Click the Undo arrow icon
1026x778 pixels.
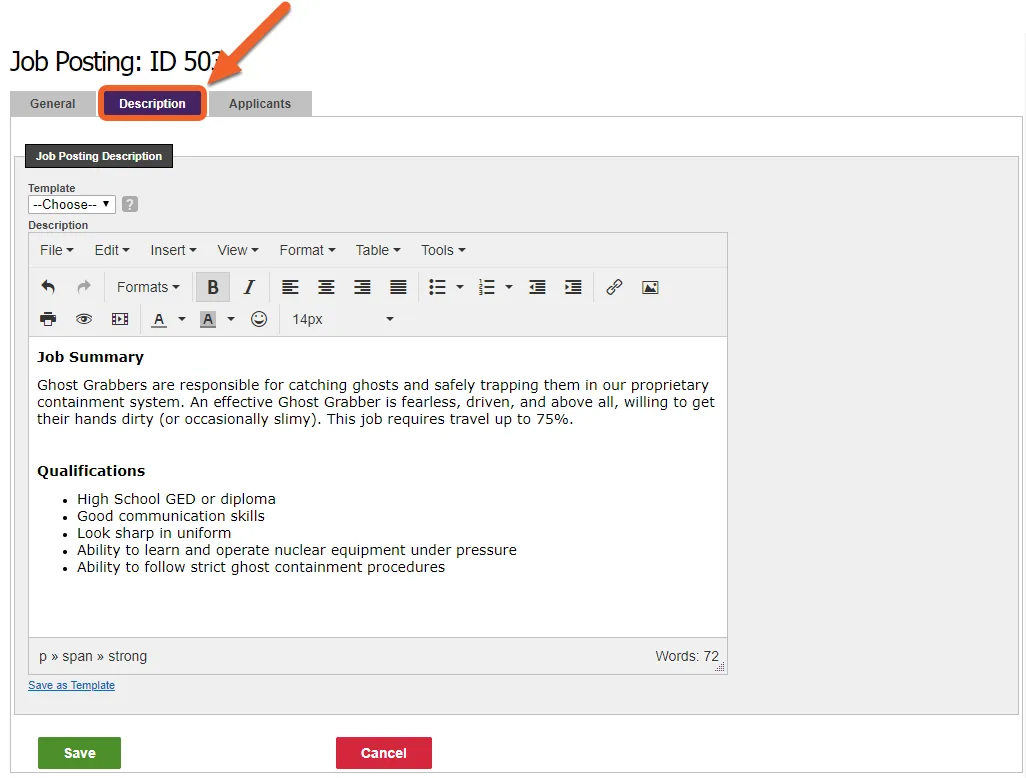coord(48,287)
